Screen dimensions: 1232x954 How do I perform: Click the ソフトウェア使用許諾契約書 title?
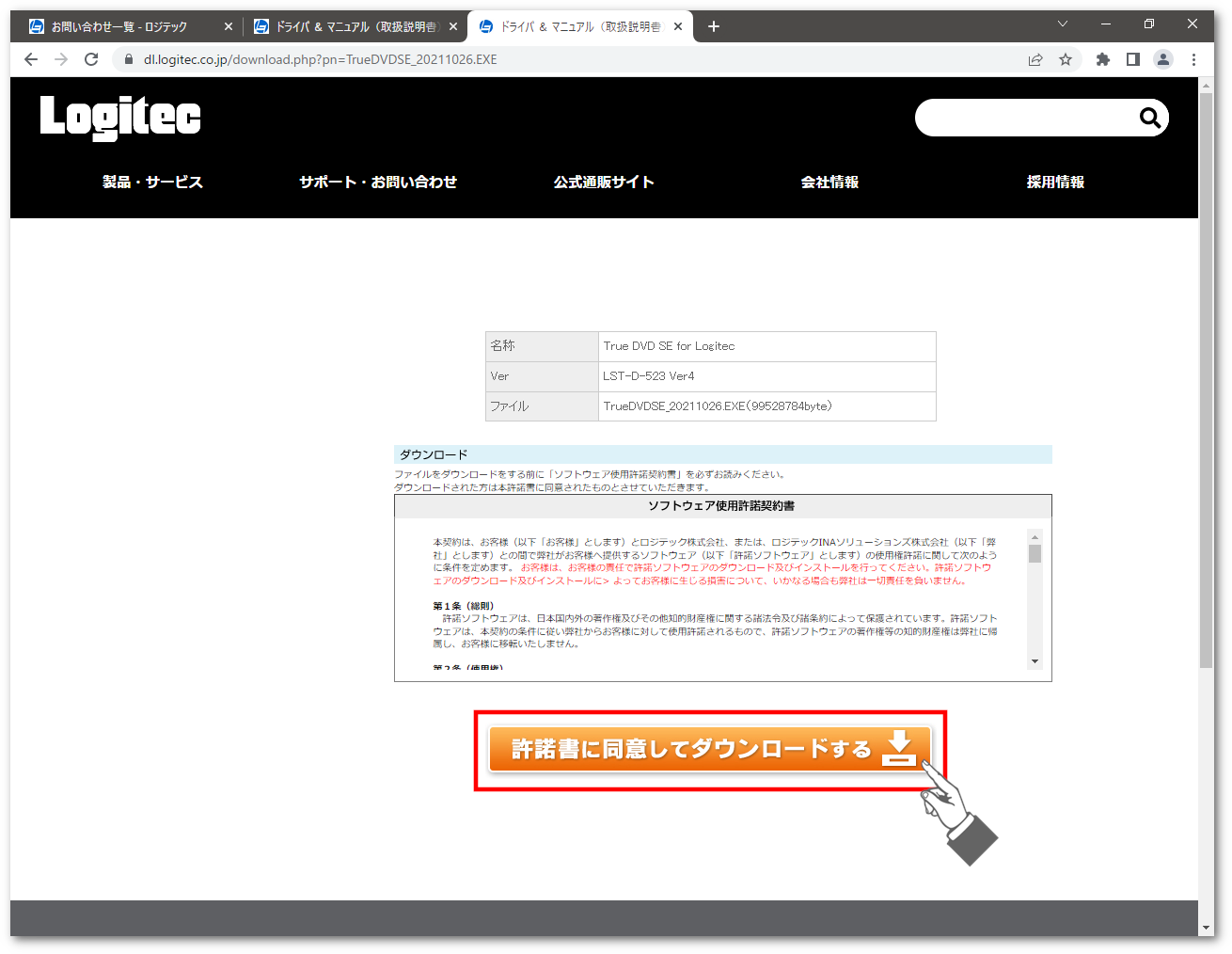tap(721, 506)
